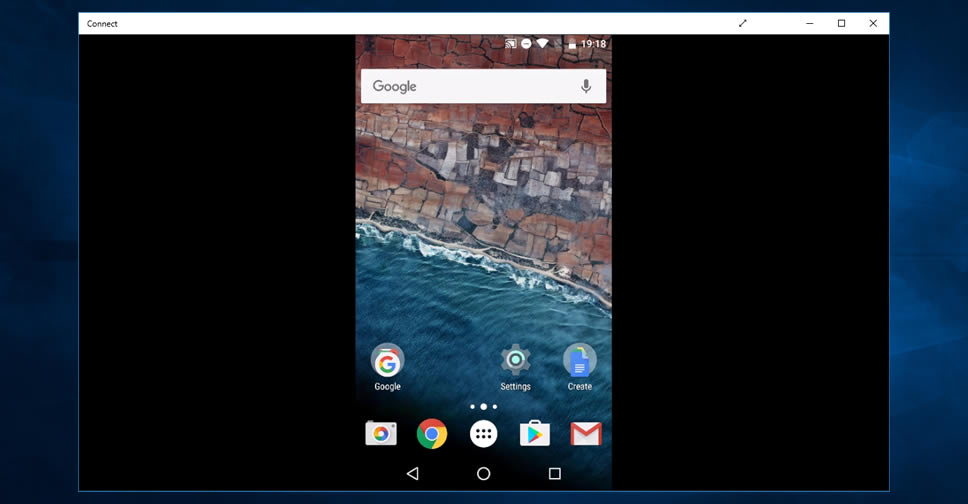
Task: Tap the battery status icon
Action: pyautogui.click(x=572, y=44)
